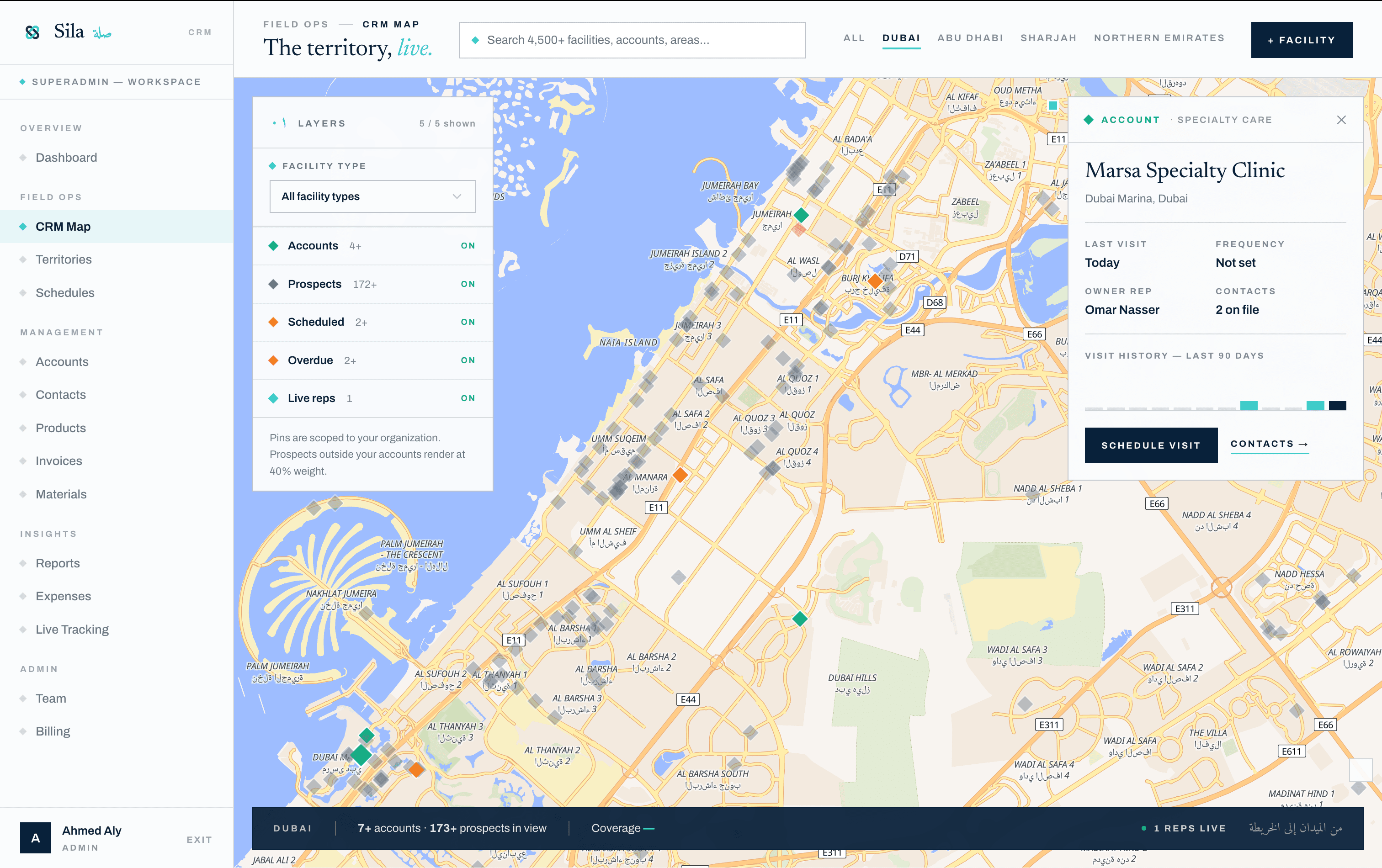
Task: Open the All facility types dropdown
Action: pos(372,196)
